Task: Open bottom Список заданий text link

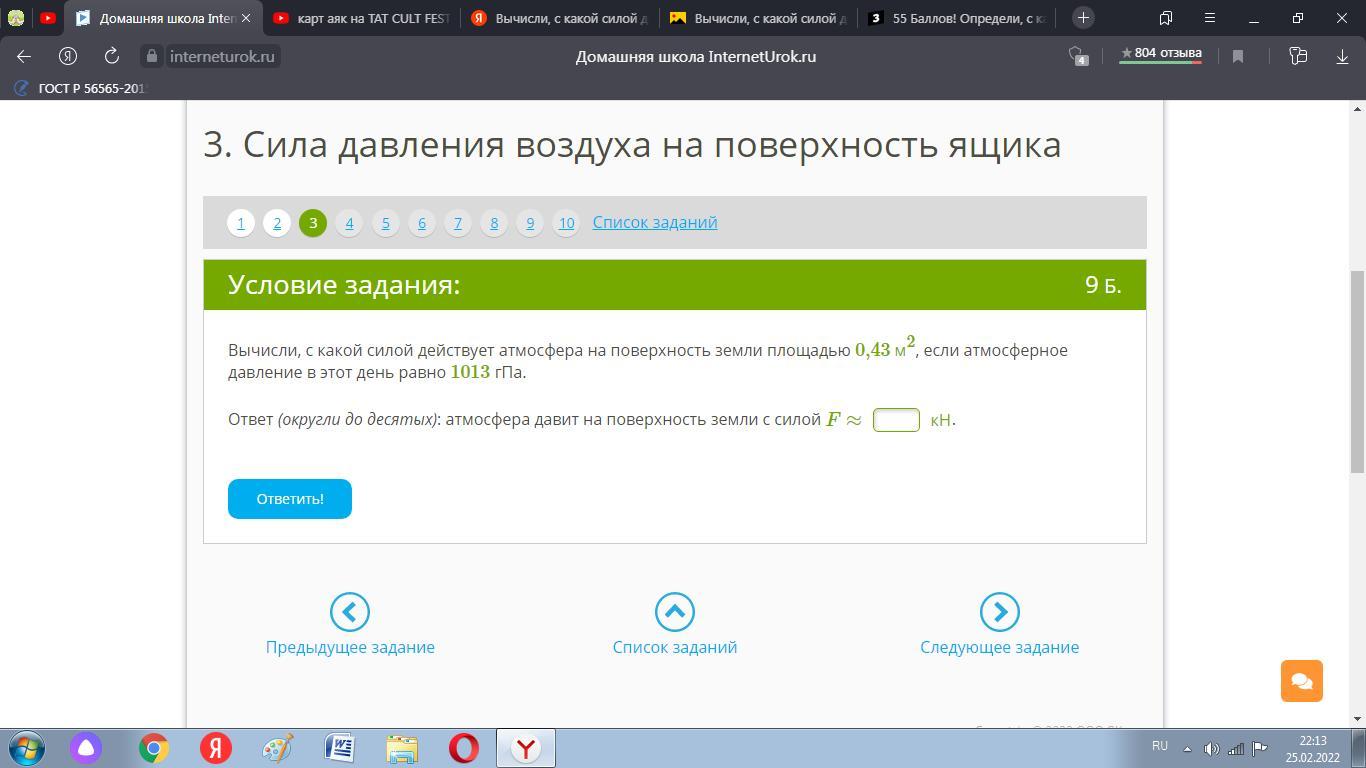Action: pos(674,647)
